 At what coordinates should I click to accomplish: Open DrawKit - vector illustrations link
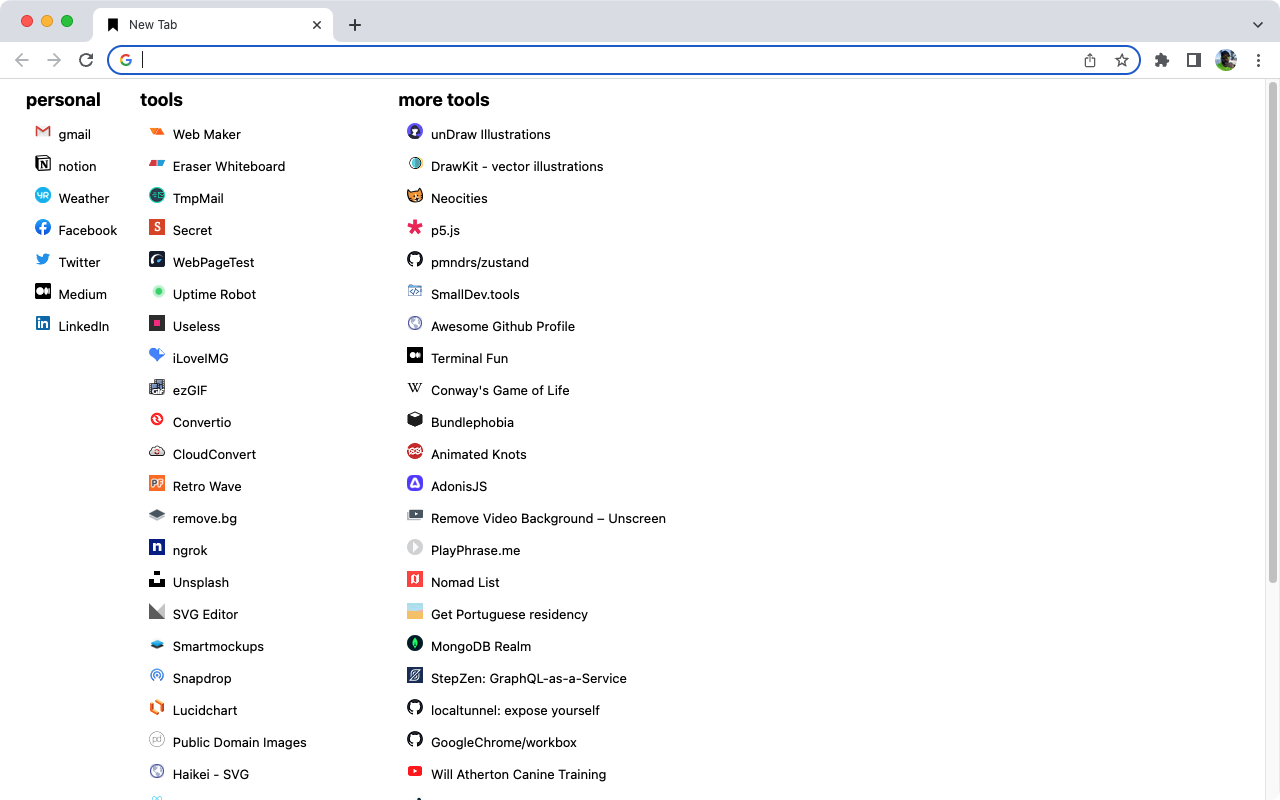pyautogui.click(x=517, y=166)
